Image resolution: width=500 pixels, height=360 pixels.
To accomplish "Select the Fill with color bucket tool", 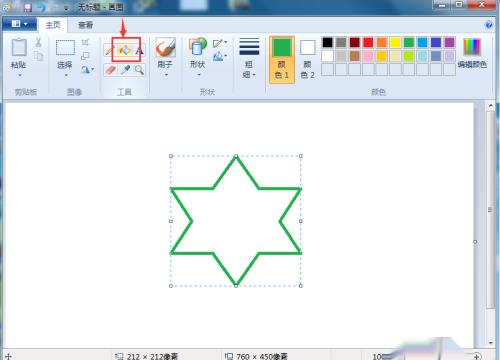I will 125,51.
